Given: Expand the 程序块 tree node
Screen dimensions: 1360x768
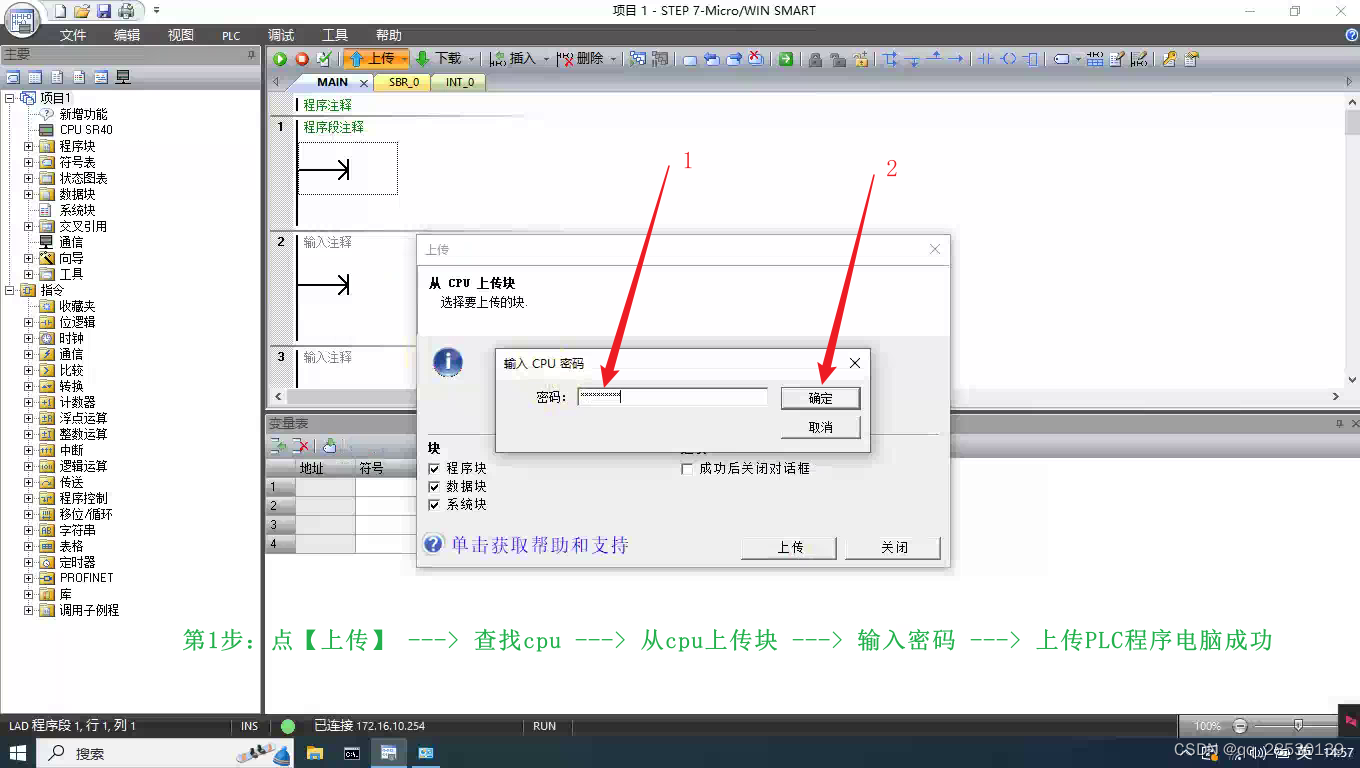Looking at the screenshot, I should pos(28,146).
